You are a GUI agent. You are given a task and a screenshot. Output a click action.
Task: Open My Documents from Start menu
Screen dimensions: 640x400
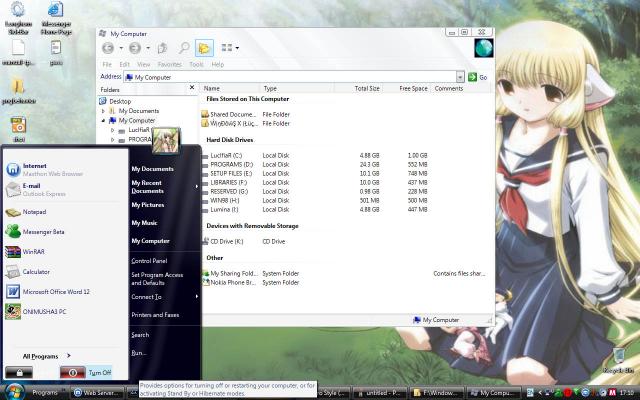152,169
